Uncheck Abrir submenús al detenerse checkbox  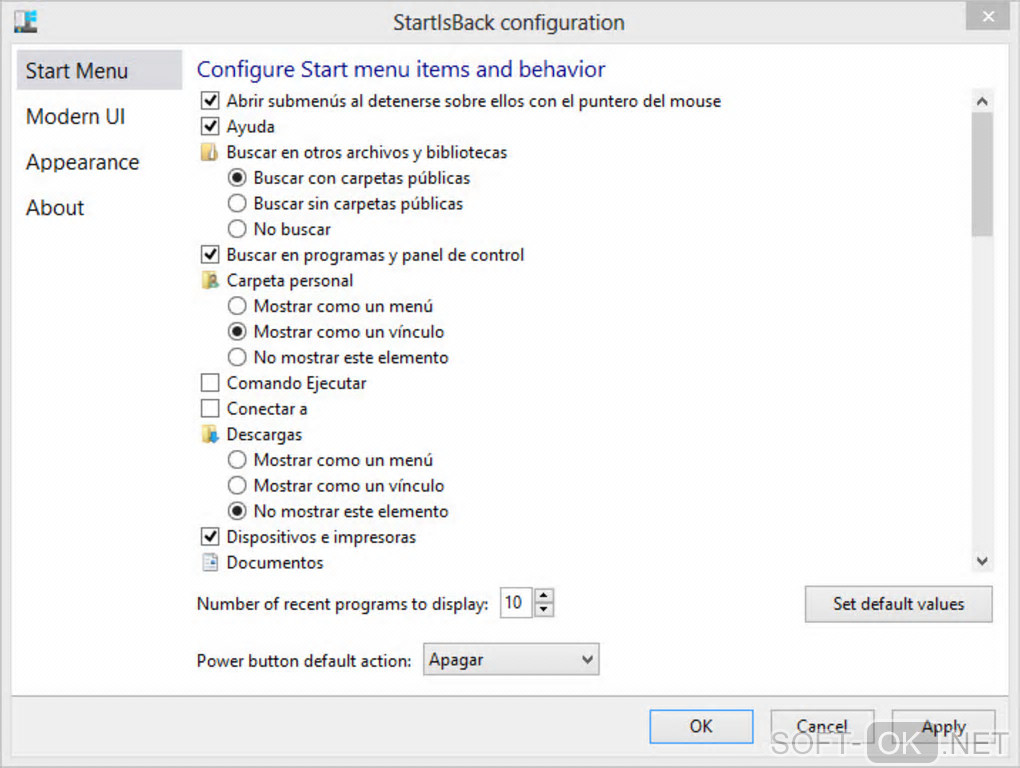tap(209, 101)
